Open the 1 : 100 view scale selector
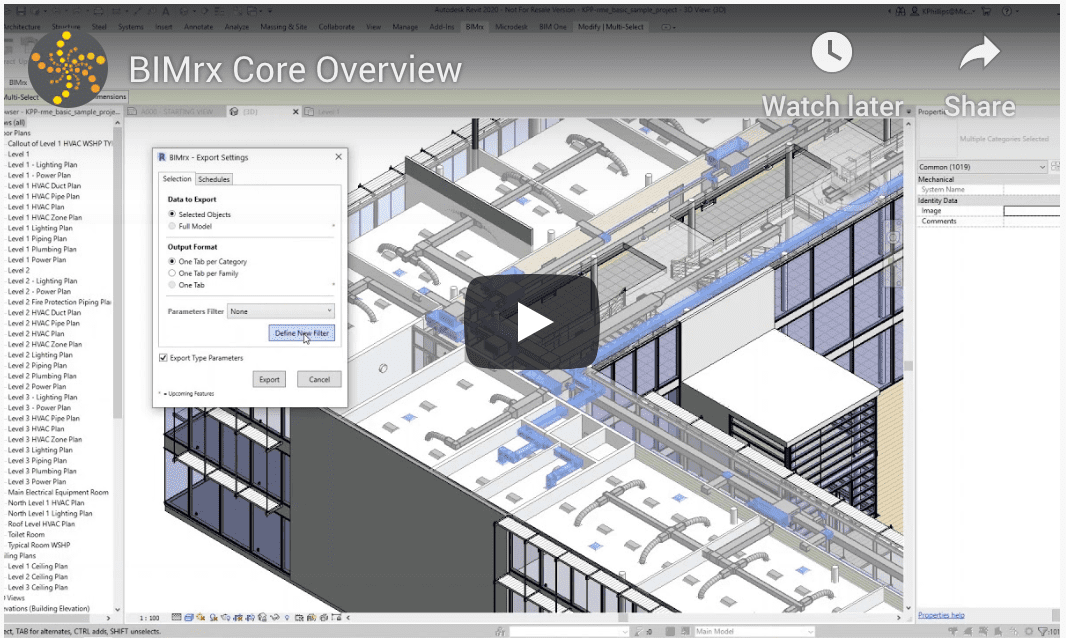 149,618
